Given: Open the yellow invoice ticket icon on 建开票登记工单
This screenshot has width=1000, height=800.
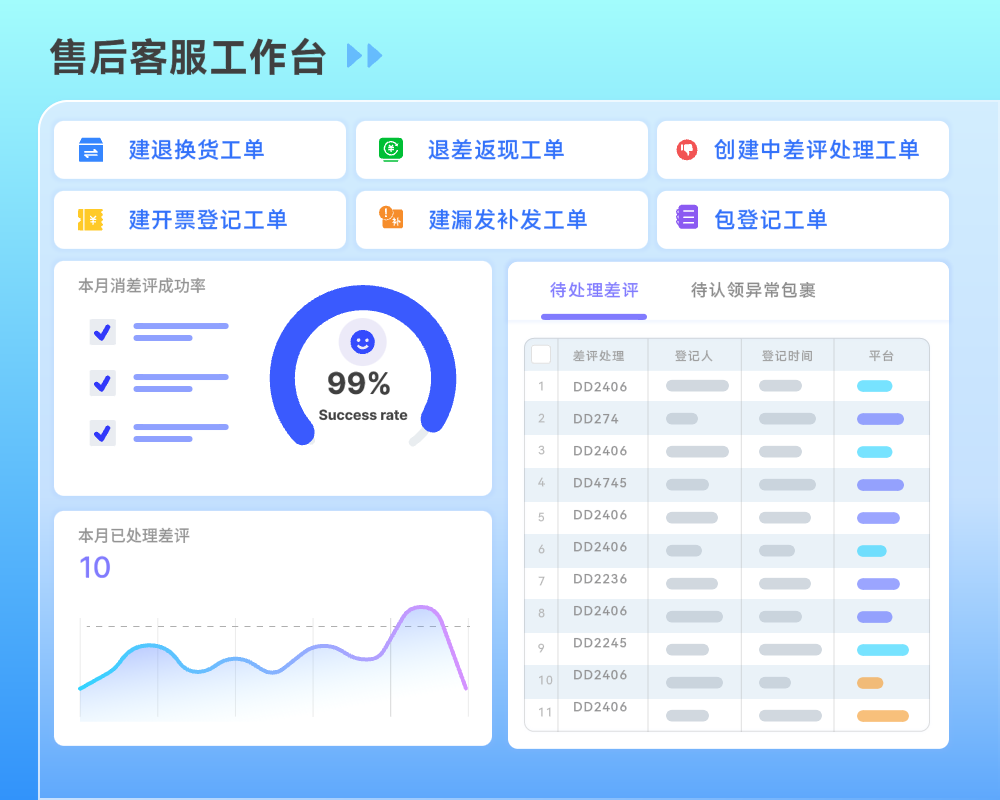Looking at the screenshot, I should [90, 219].
